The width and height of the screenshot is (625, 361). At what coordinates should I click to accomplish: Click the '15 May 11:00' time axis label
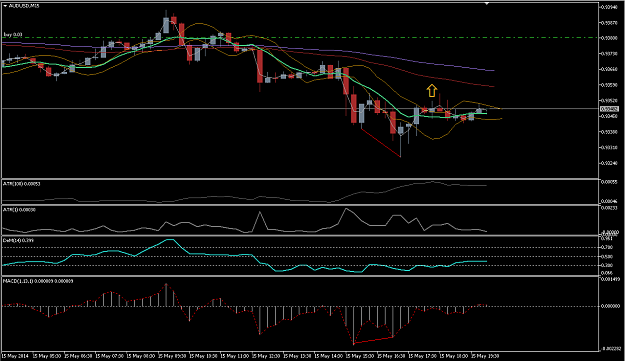click(234, 356)
